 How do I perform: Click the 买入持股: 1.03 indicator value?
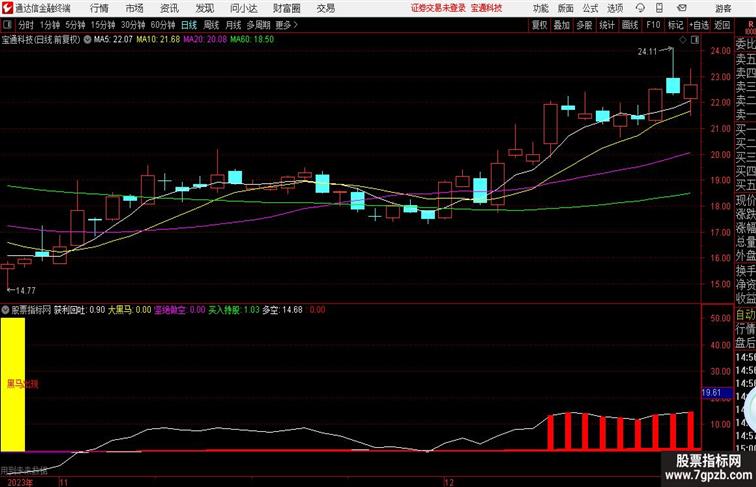tap(234, 310)
